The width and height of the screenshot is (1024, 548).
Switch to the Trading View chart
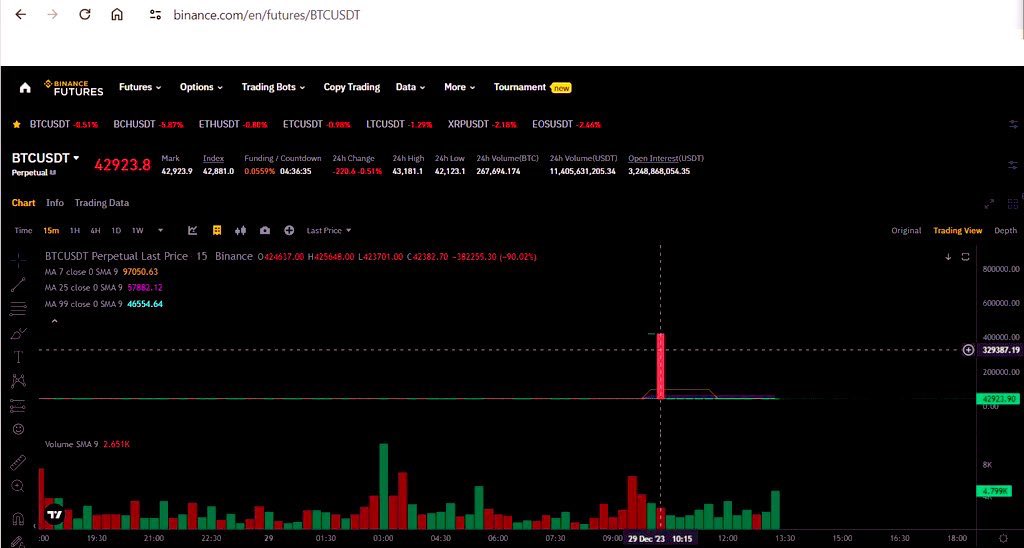click(957, 231)
